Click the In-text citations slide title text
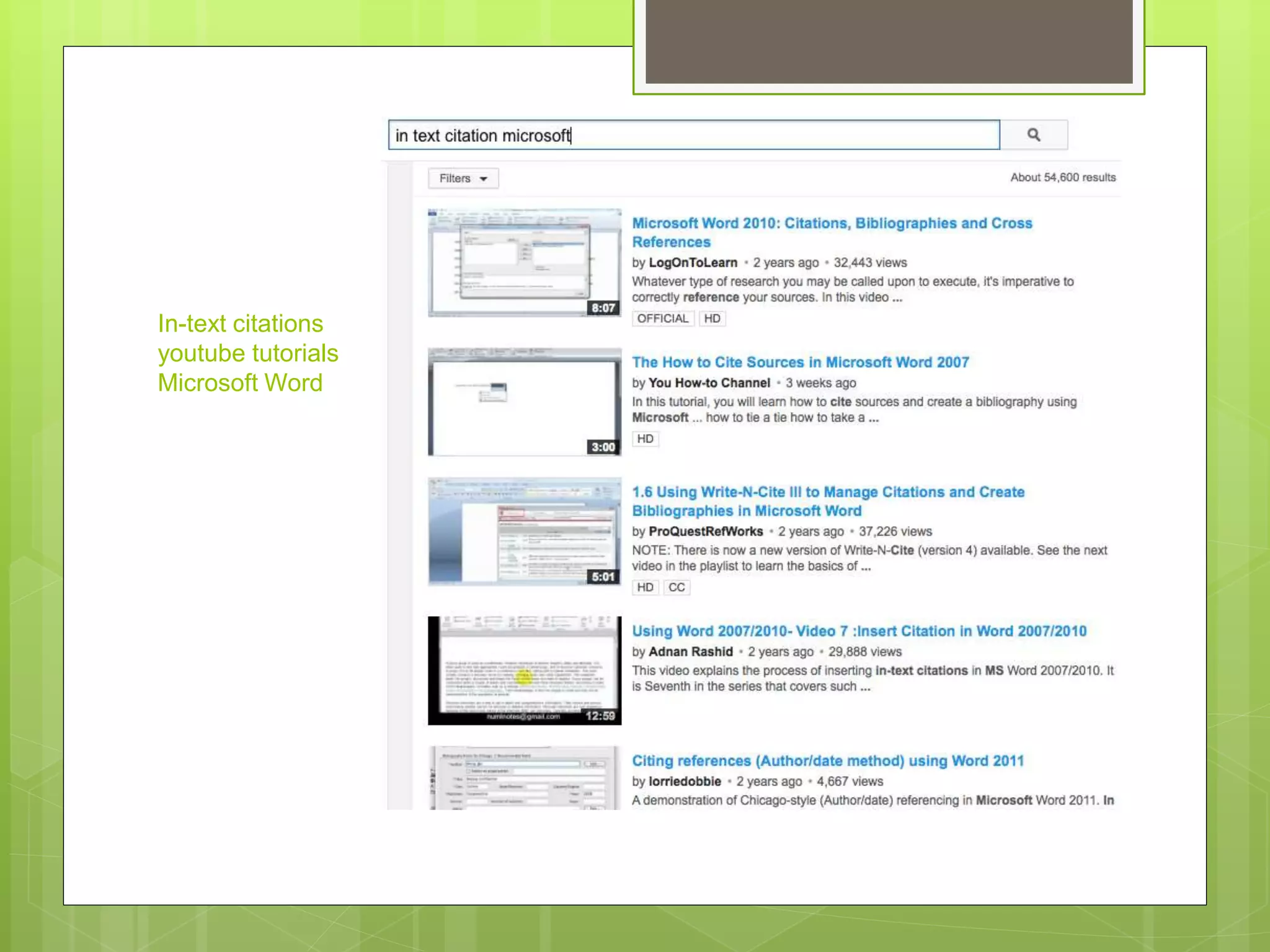1270x952 pixels. click(248, 353)
